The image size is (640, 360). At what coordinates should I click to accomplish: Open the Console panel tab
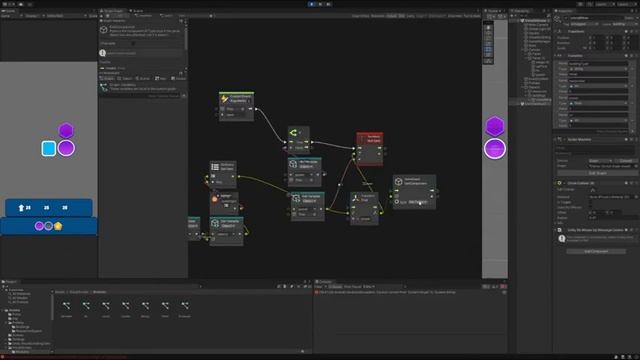324,282
